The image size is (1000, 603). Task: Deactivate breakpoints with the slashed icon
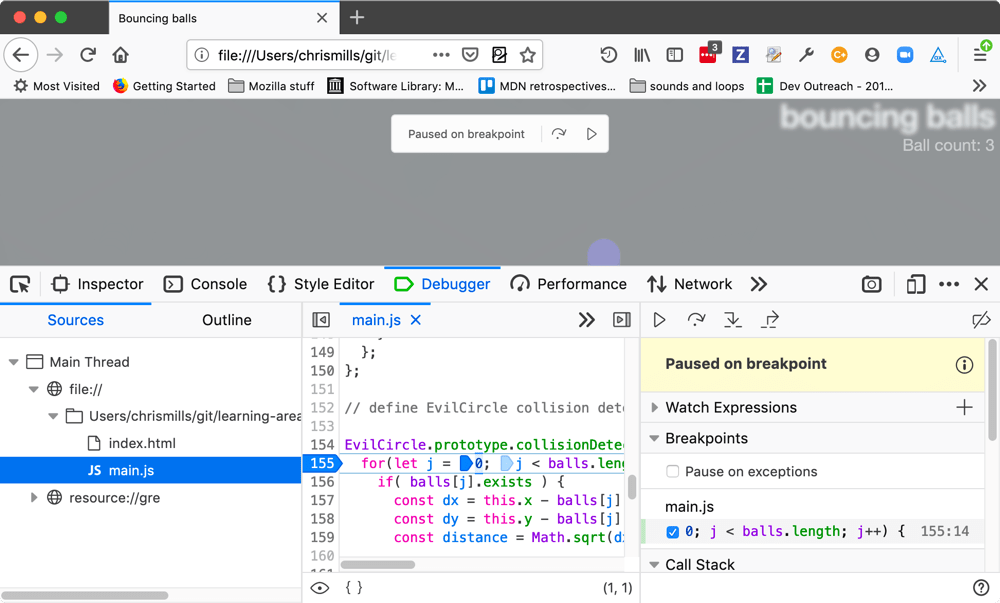coord(981,319)
